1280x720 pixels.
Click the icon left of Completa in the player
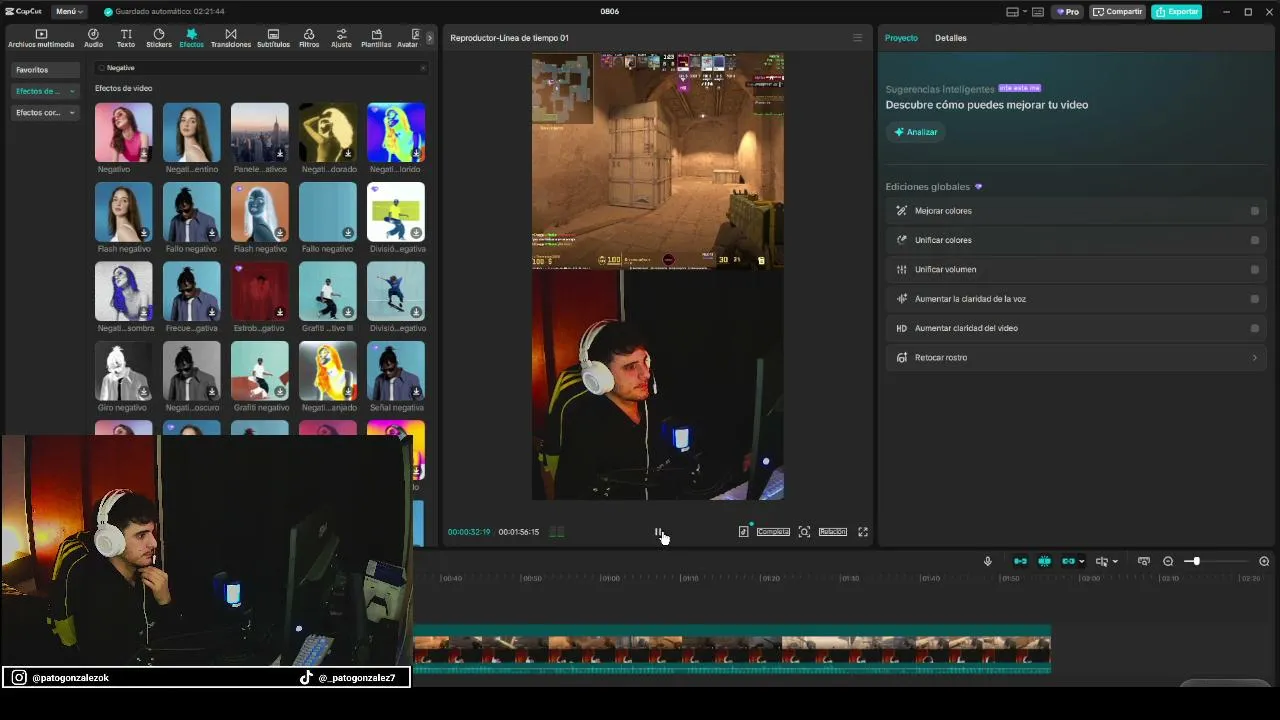click(x=743, y=532)
